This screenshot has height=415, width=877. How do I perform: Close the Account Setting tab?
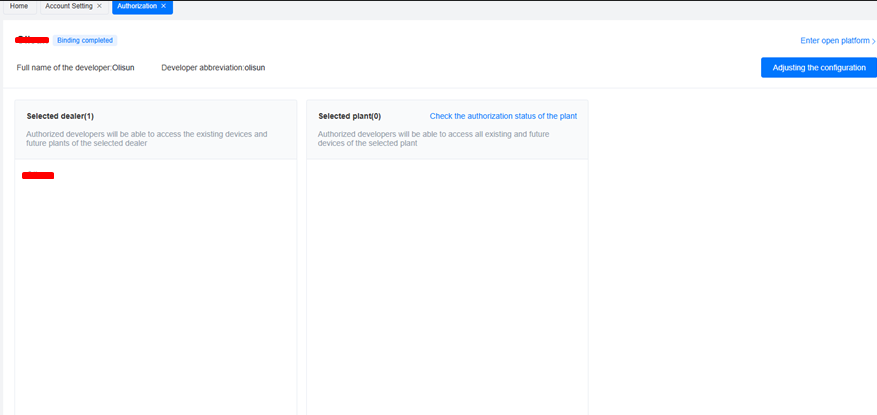tap(99, 6)
